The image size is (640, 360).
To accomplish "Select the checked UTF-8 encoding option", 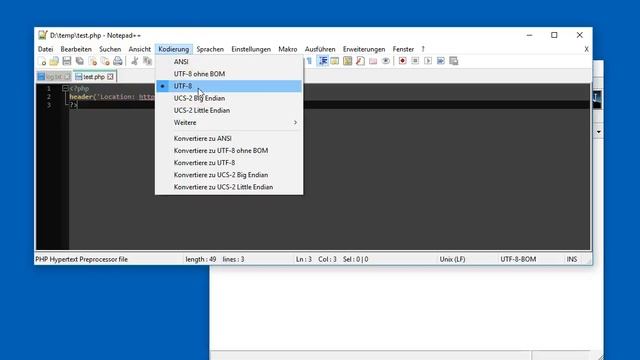I will [x=229, y=86].
